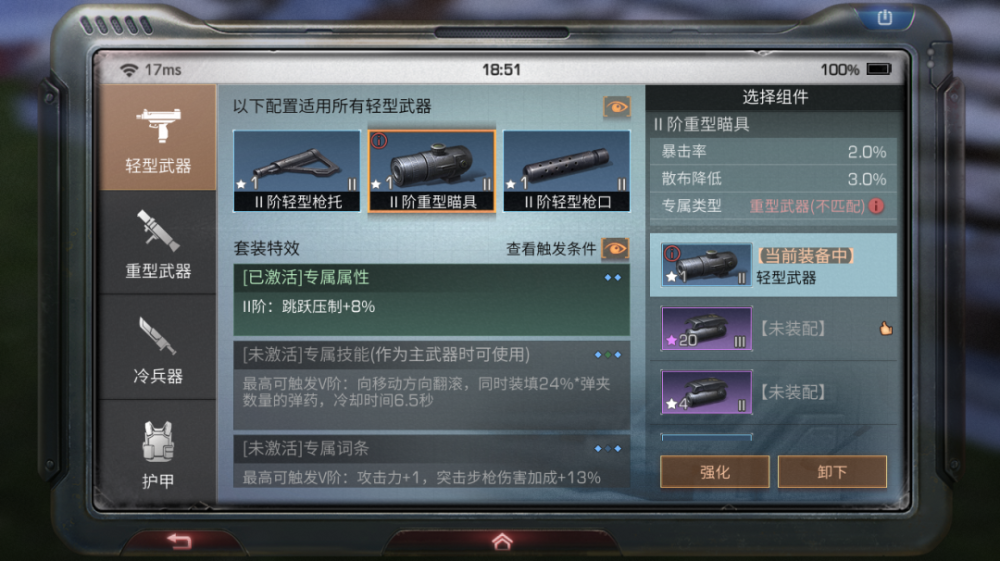Expand the [未激活]专属技能 skill panel
The height and width of the screenshot is (561, 1000).
432,386
